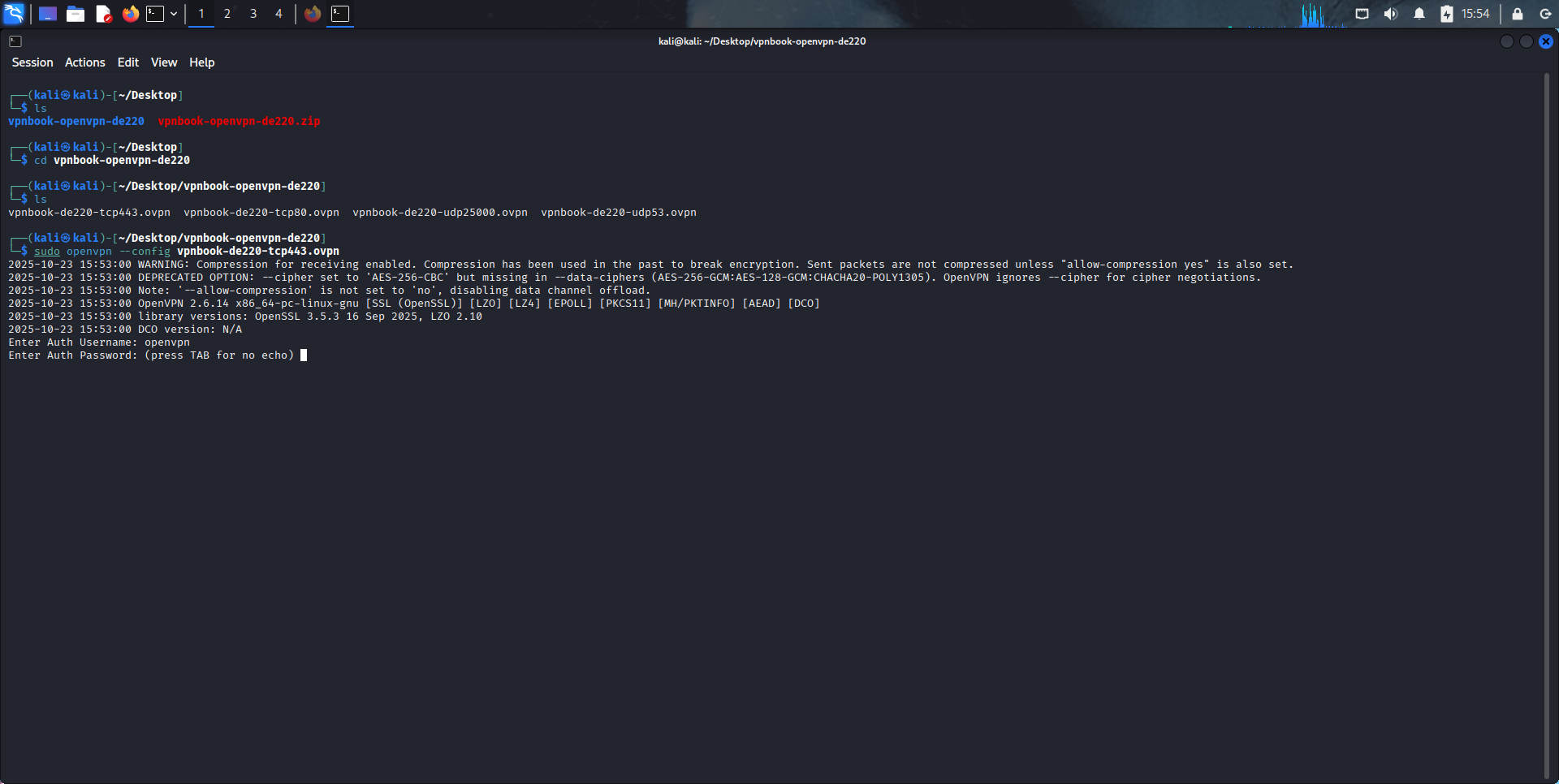Open the file manager launcher
1559x784 pixels.
pyautogui.click(x=76, y=14)
